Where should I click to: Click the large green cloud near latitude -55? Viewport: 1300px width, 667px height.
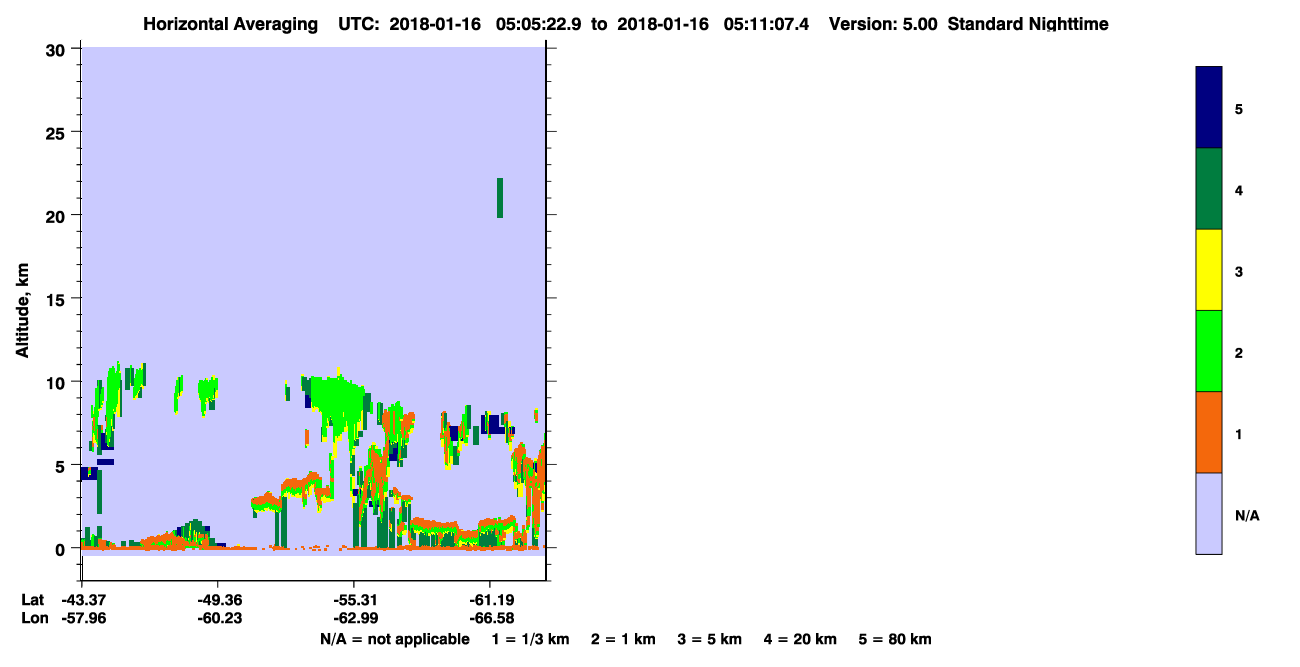tap(336, 402)
